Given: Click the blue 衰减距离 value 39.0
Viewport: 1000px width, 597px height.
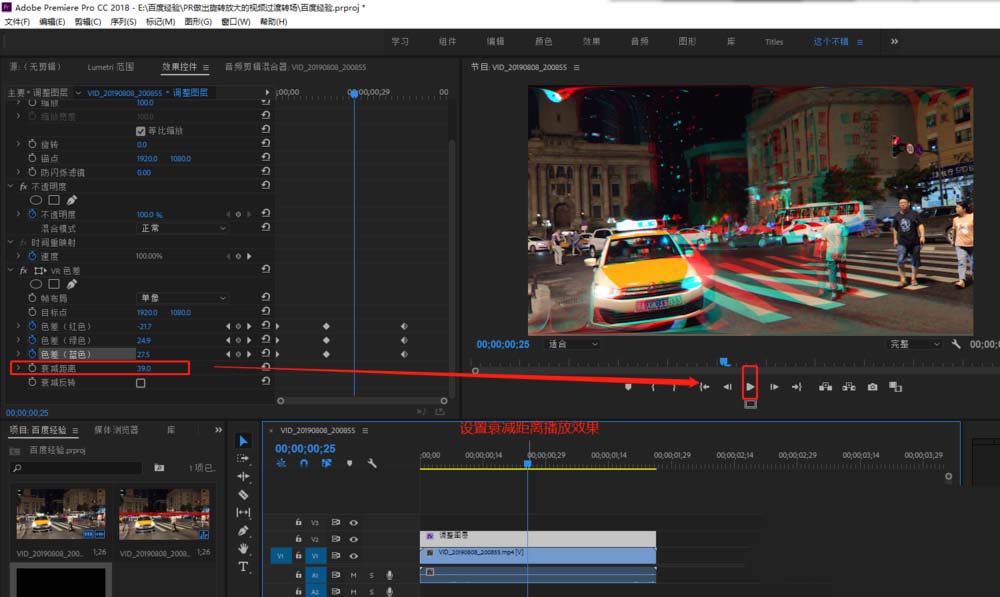Looking at the screenshot, I should (x=143, y=367).
